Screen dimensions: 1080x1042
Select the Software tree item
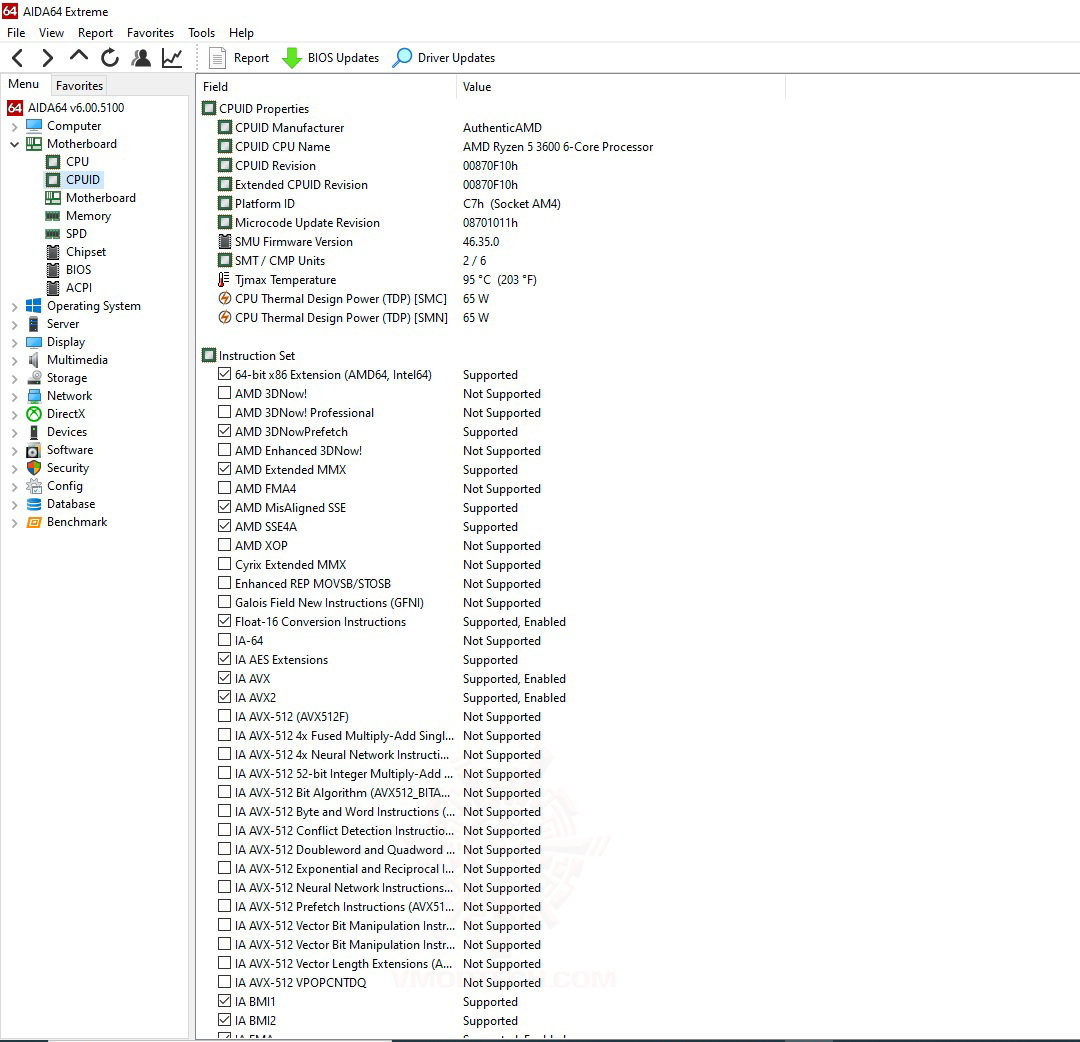click(70, 450)
